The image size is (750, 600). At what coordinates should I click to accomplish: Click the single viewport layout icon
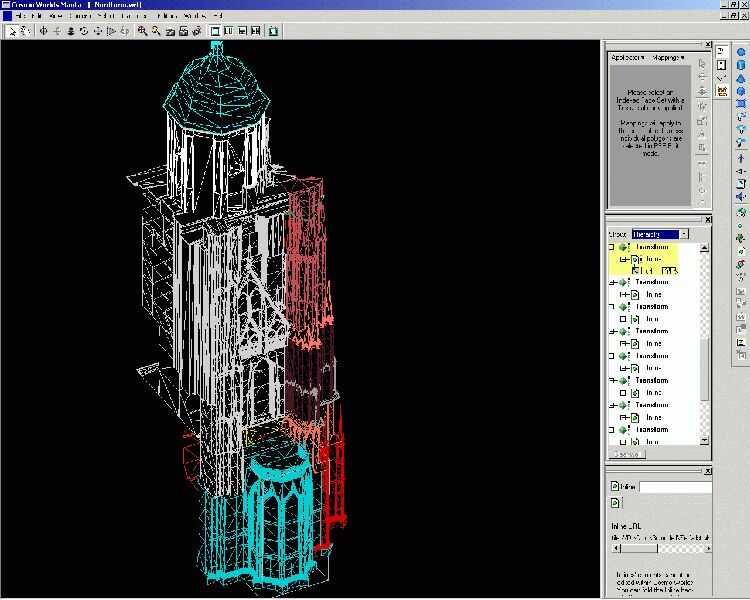(216, 31)
